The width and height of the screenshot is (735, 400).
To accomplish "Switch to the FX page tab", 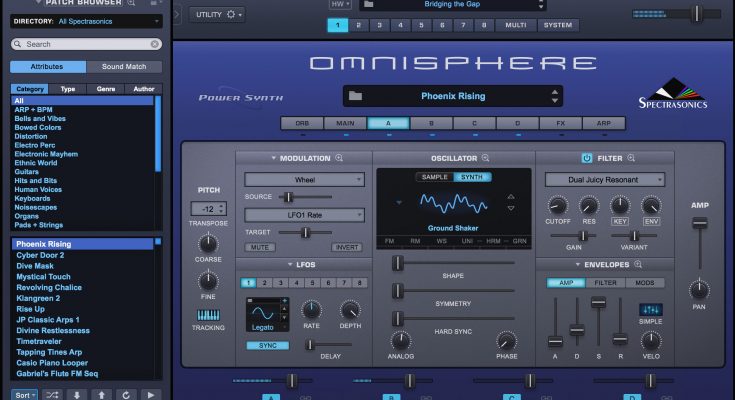I will pyautogui.click(x=560, y=124).
